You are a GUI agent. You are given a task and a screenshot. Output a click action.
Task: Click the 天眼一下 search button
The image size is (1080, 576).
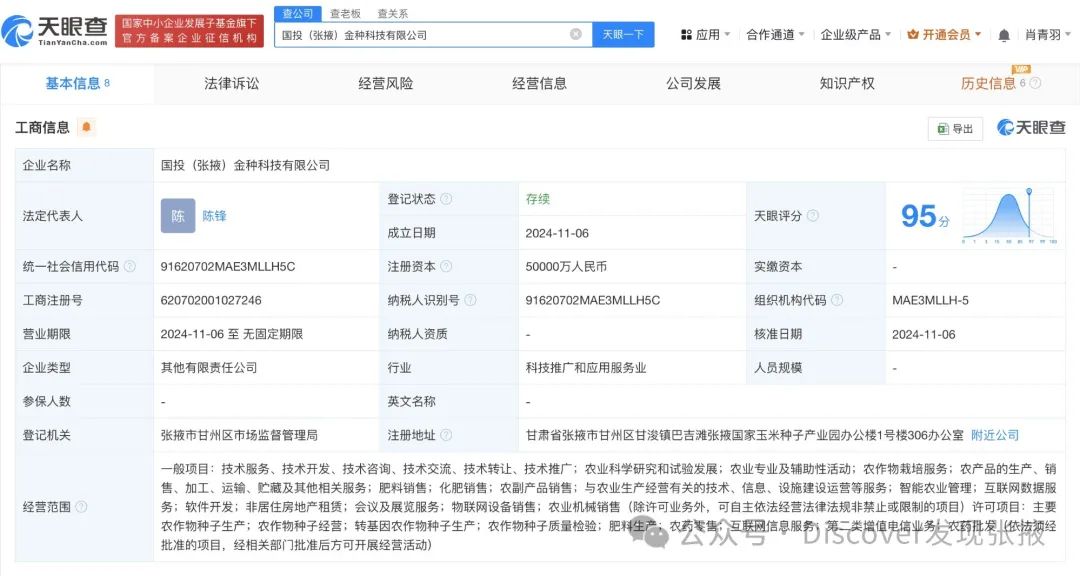(622, 33)
